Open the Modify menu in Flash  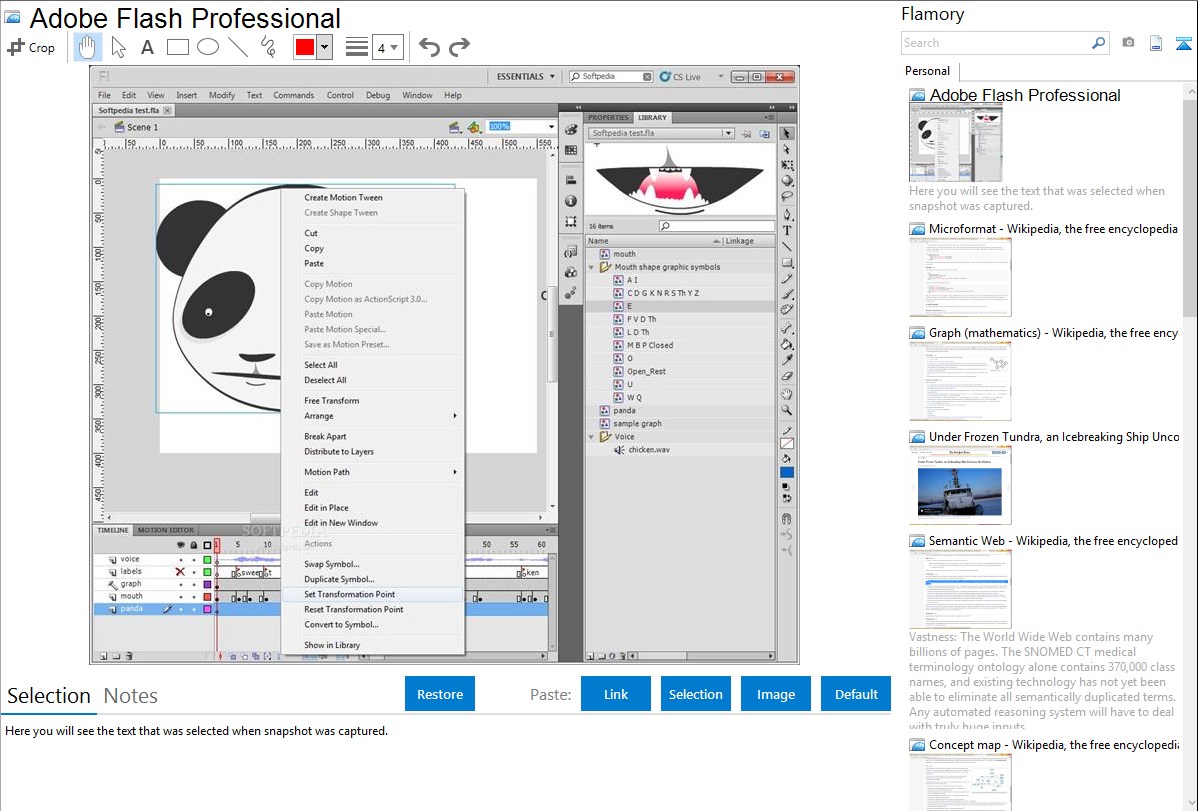222,96
